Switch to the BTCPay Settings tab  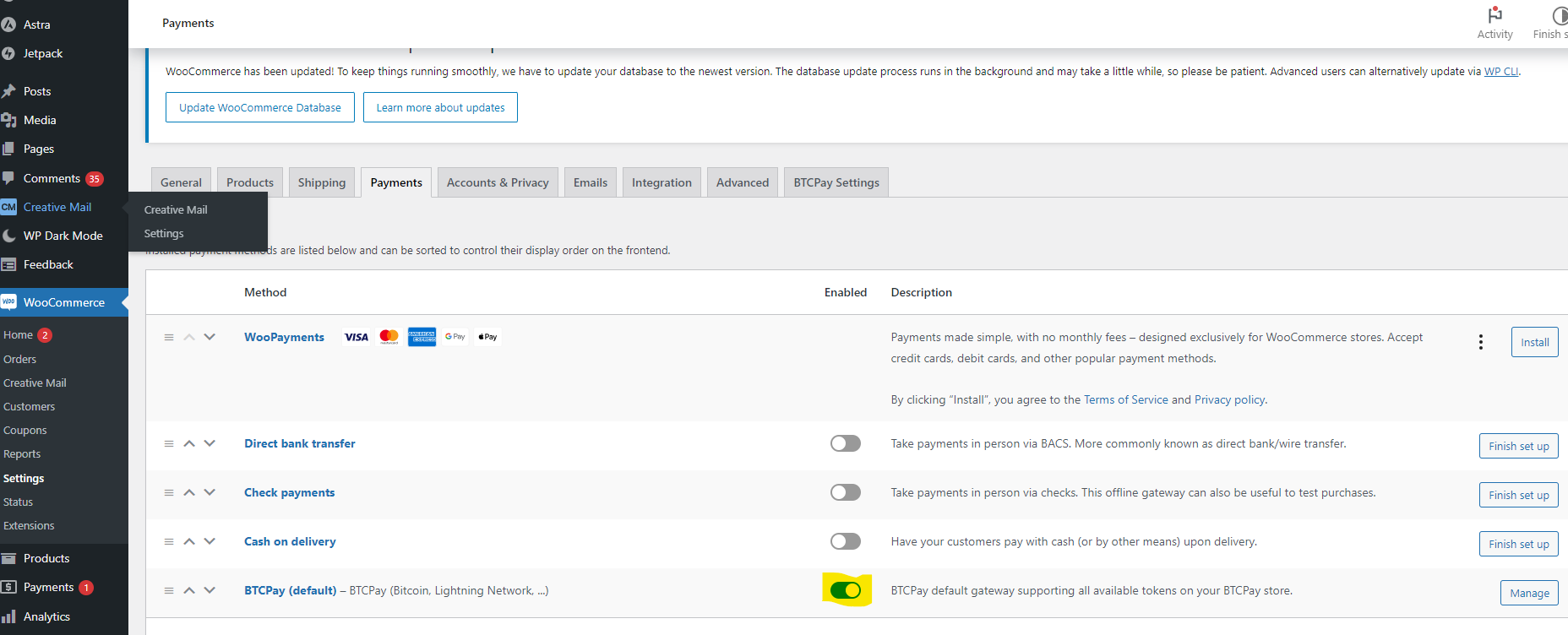tap(836, 182)
